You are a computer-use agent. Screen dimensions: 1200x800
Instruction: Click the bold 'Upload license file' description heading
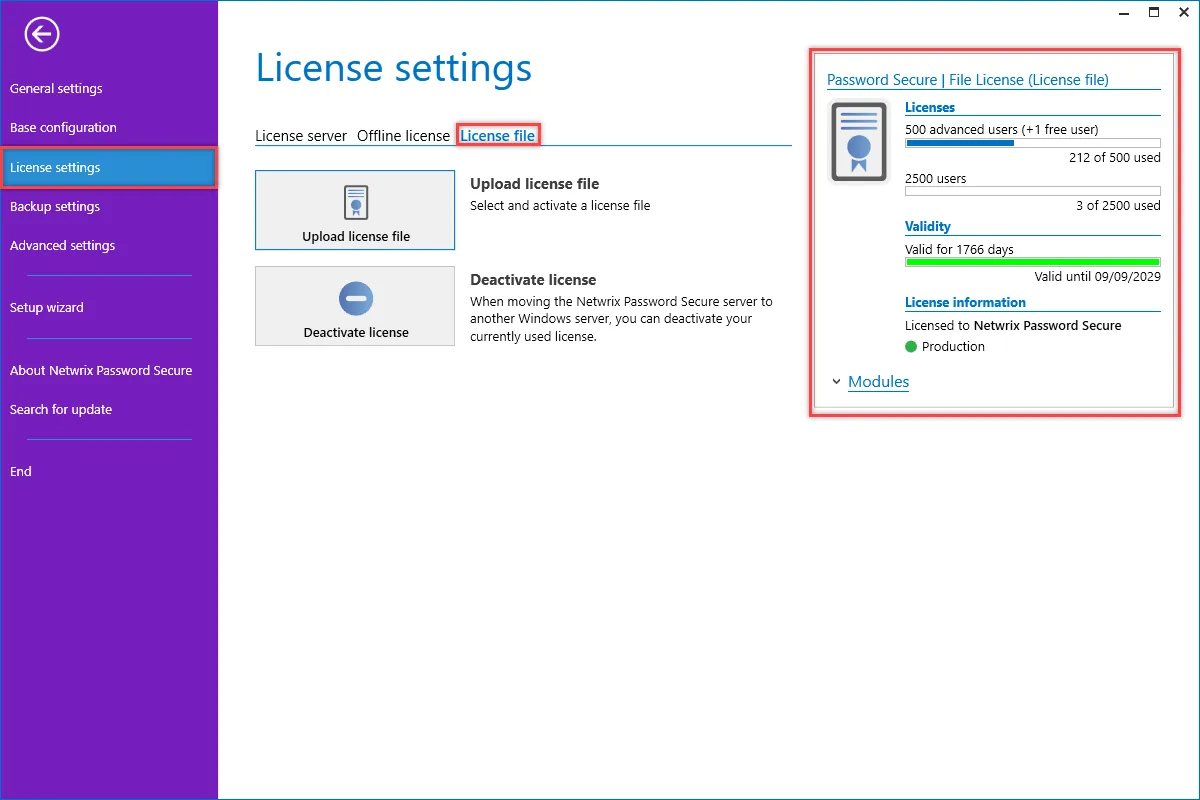535,184
